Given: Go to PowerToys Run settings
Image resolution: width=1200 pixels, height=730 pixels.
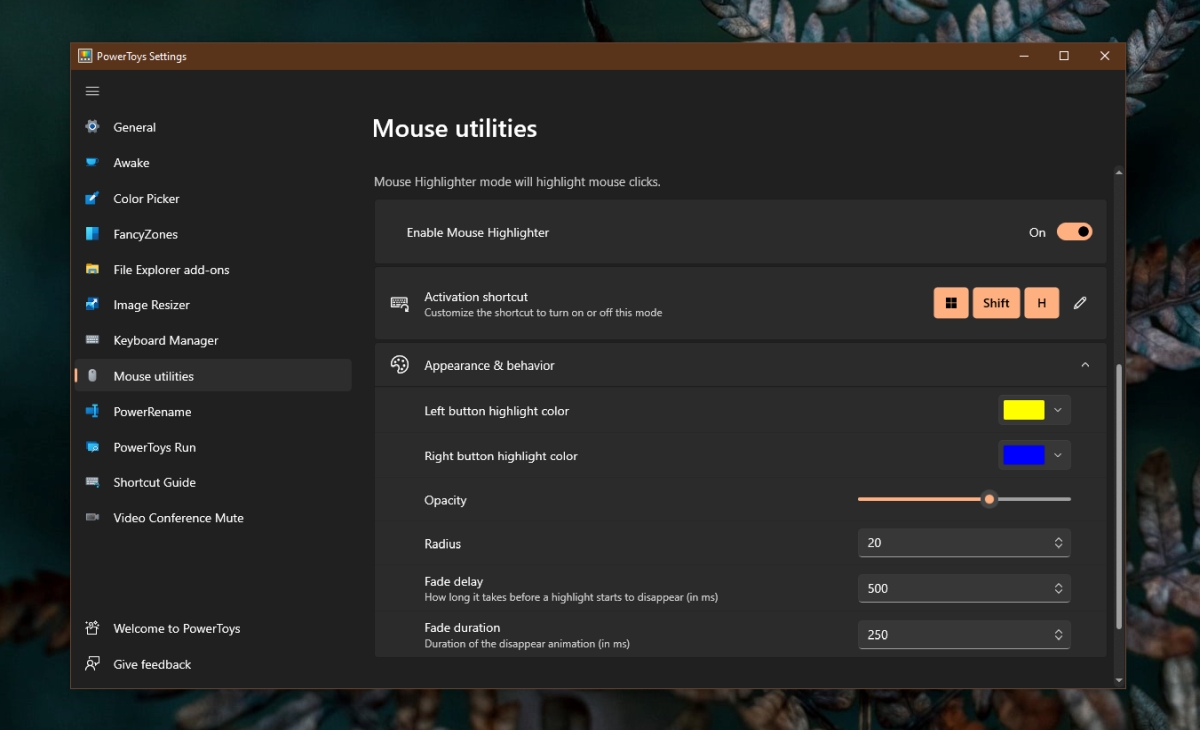Looking at the screenshot, I should pos(213,447).
